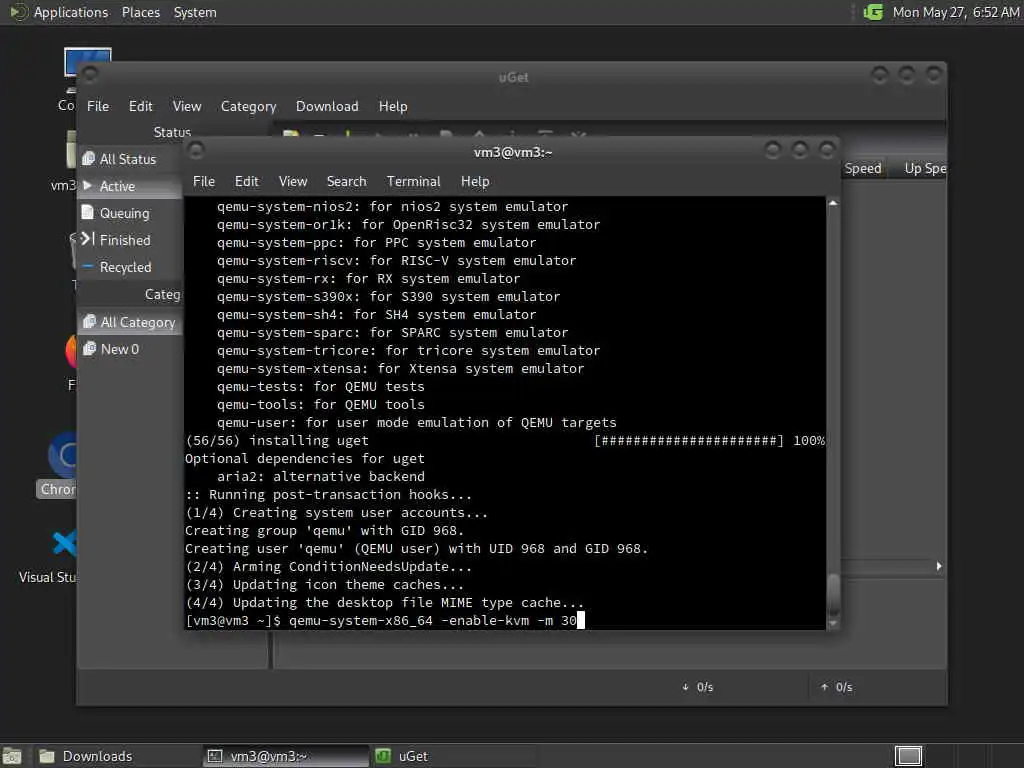Click the Finished status icon
Image resolution: width=1024 pixels, height=768 pixels.
tap(88, 239)
